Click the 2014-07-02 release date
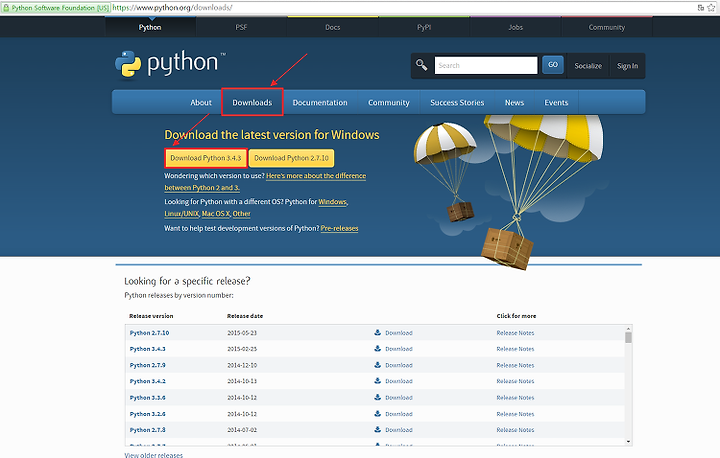Viewport: 720px width, 458px height. [242, 430]
